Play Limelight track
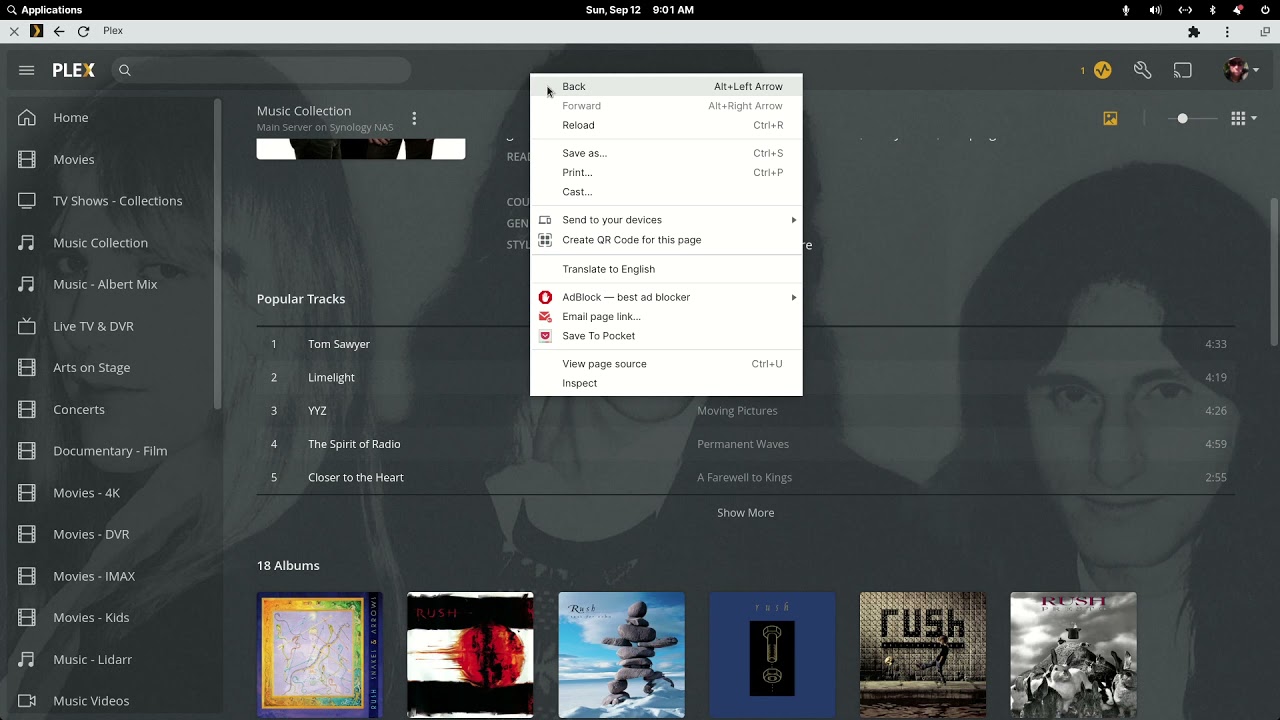The image size is (1280, 720). tap(331, 378)
